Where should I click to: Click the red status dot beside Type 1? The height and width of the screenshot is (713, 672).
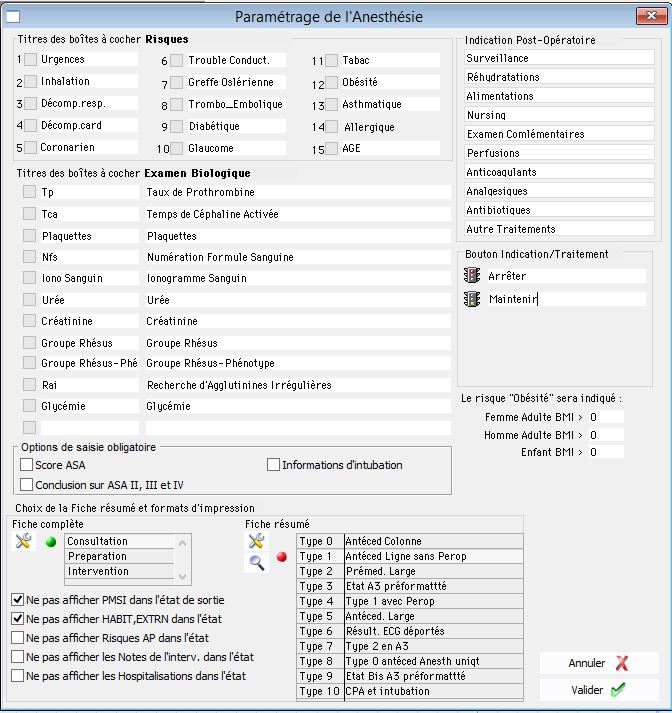[282, 557]
